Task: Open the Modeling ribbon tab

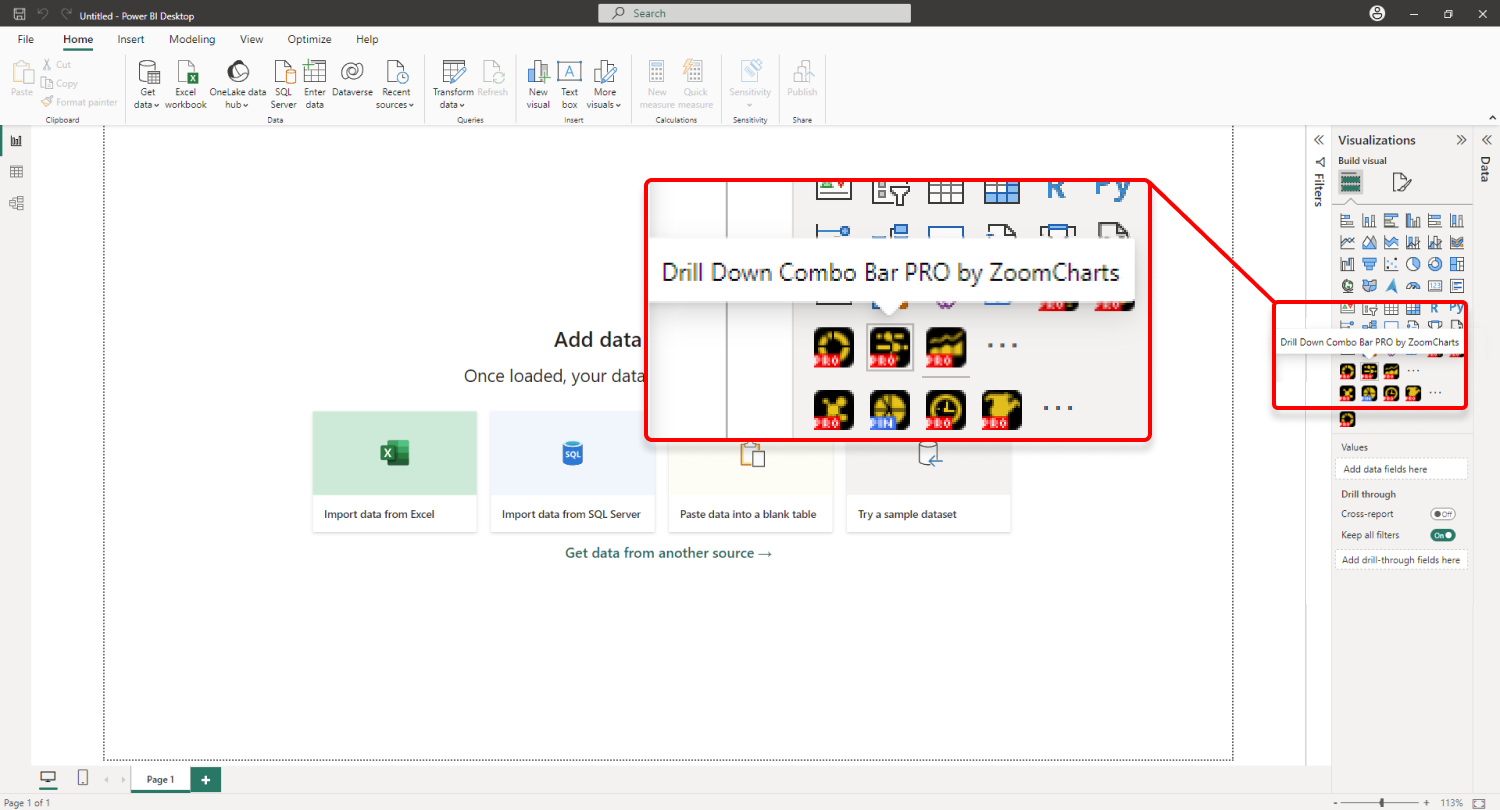Action: pyautogui.click(x=192, y=40)
